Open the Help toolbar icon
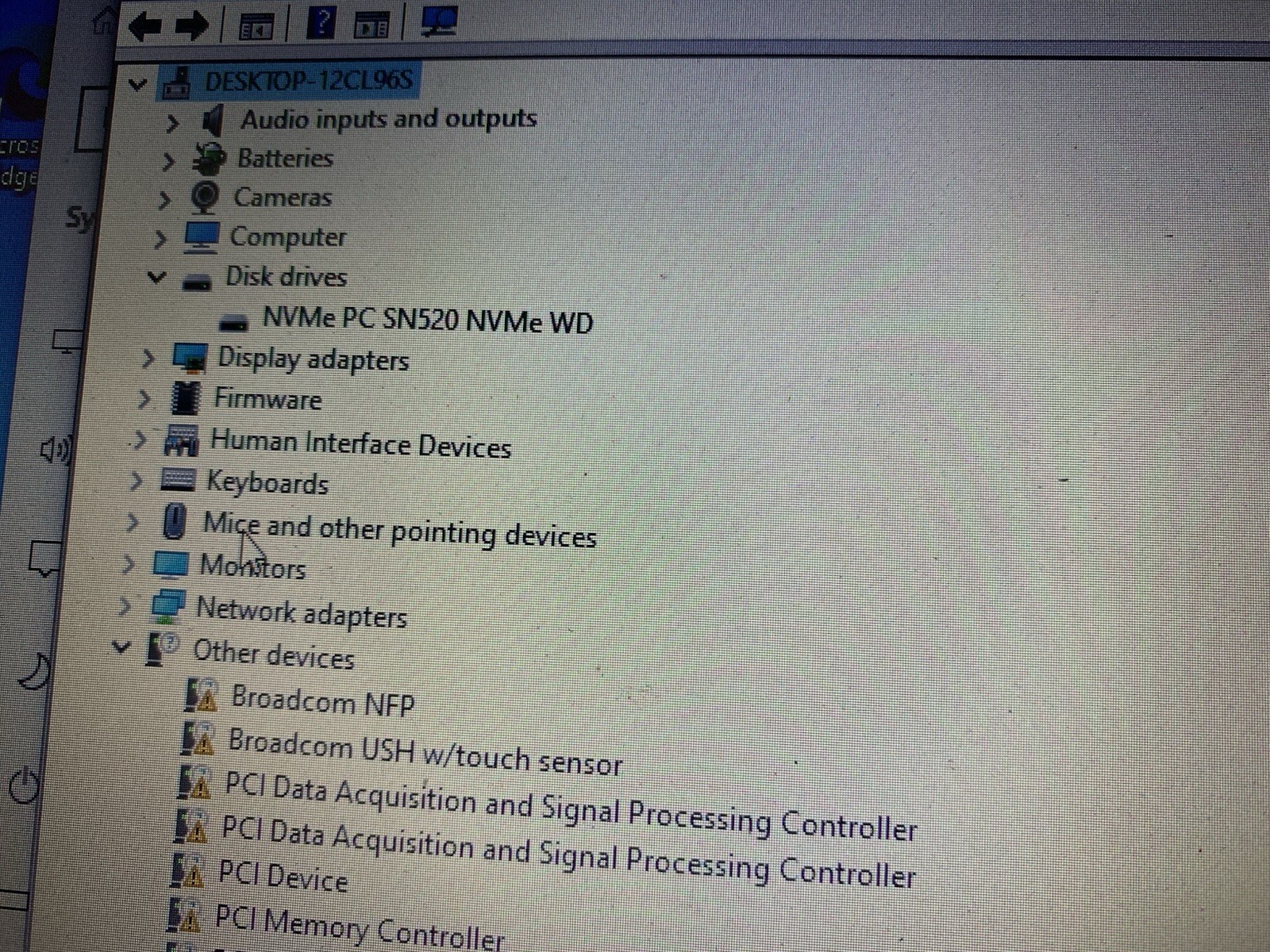1270x952 pixels. (320, 22)
